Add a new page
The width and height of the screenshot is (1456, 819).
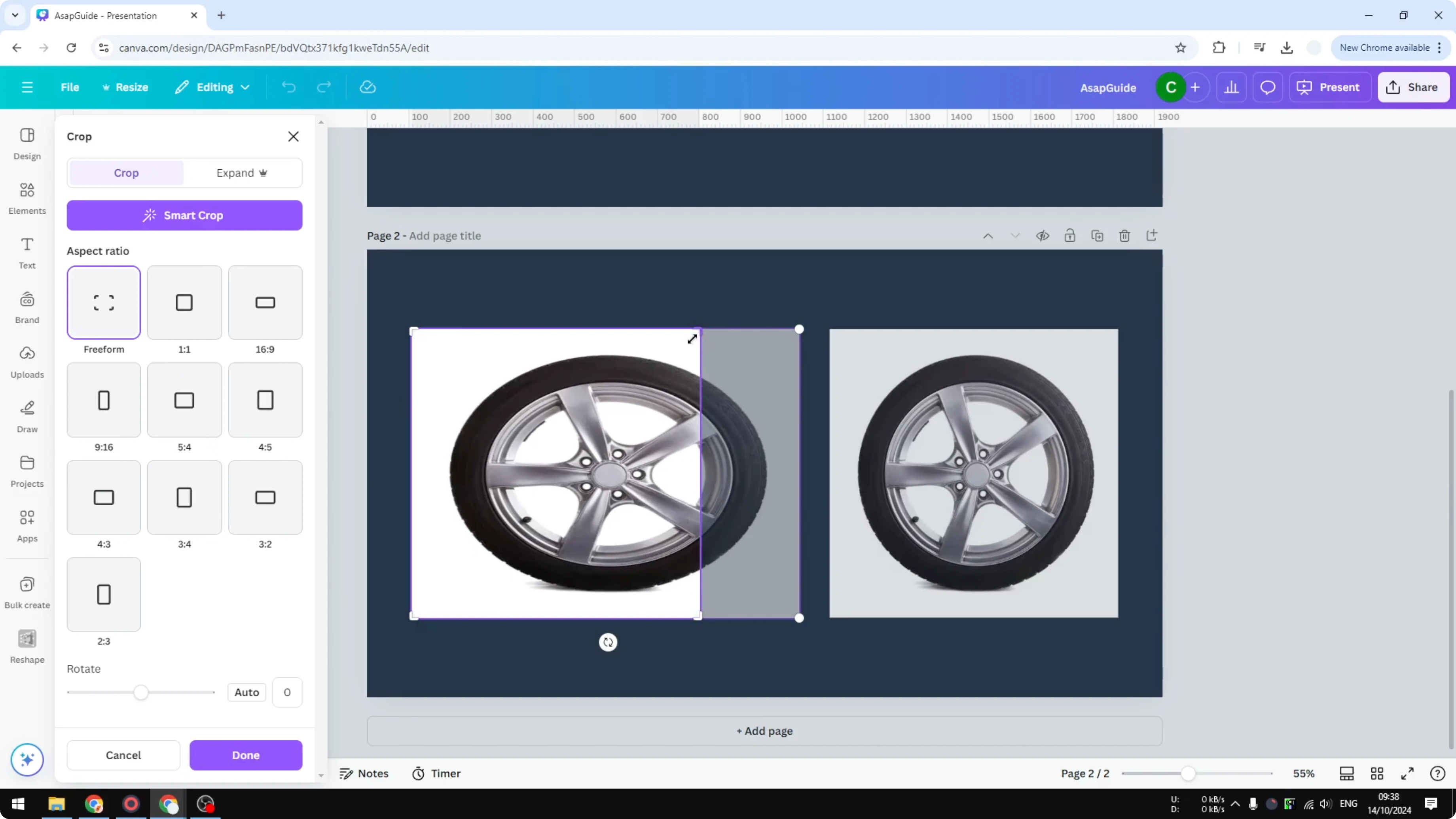764,731
